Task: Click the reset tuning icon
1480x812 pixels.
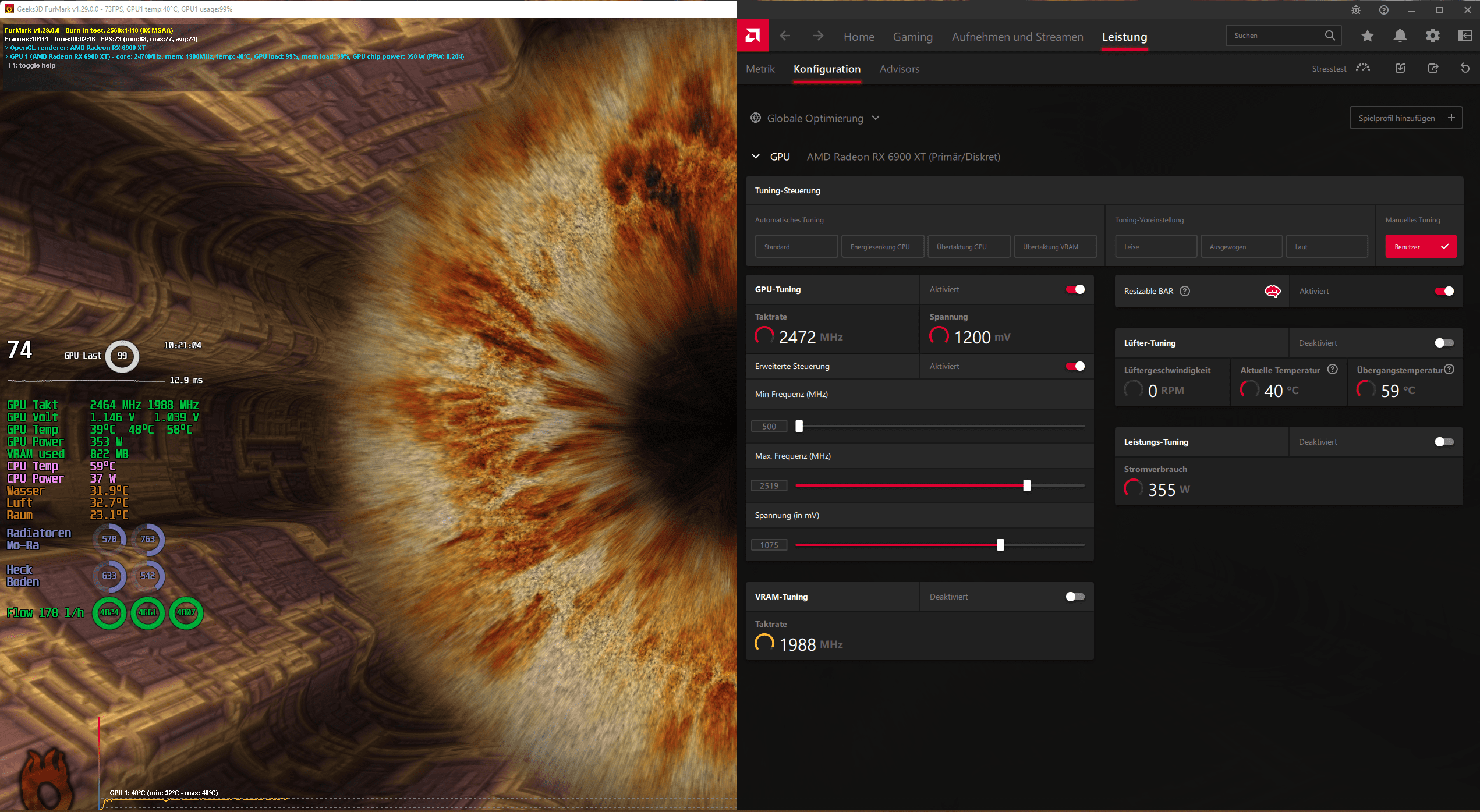Action: [1465, 68]
